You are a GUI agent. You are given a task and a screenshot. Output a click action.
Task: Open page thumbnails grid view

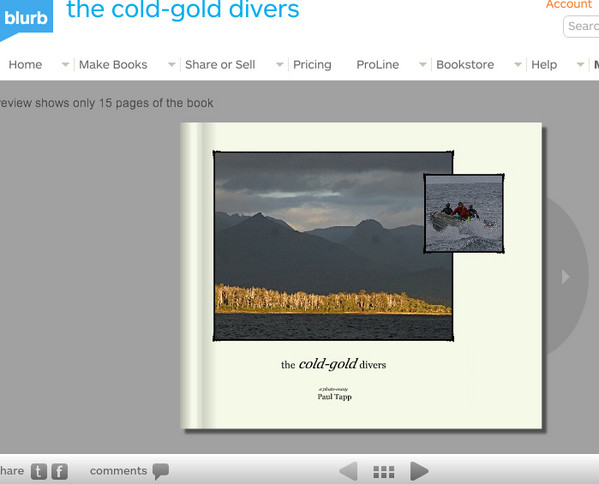point(384,472)
